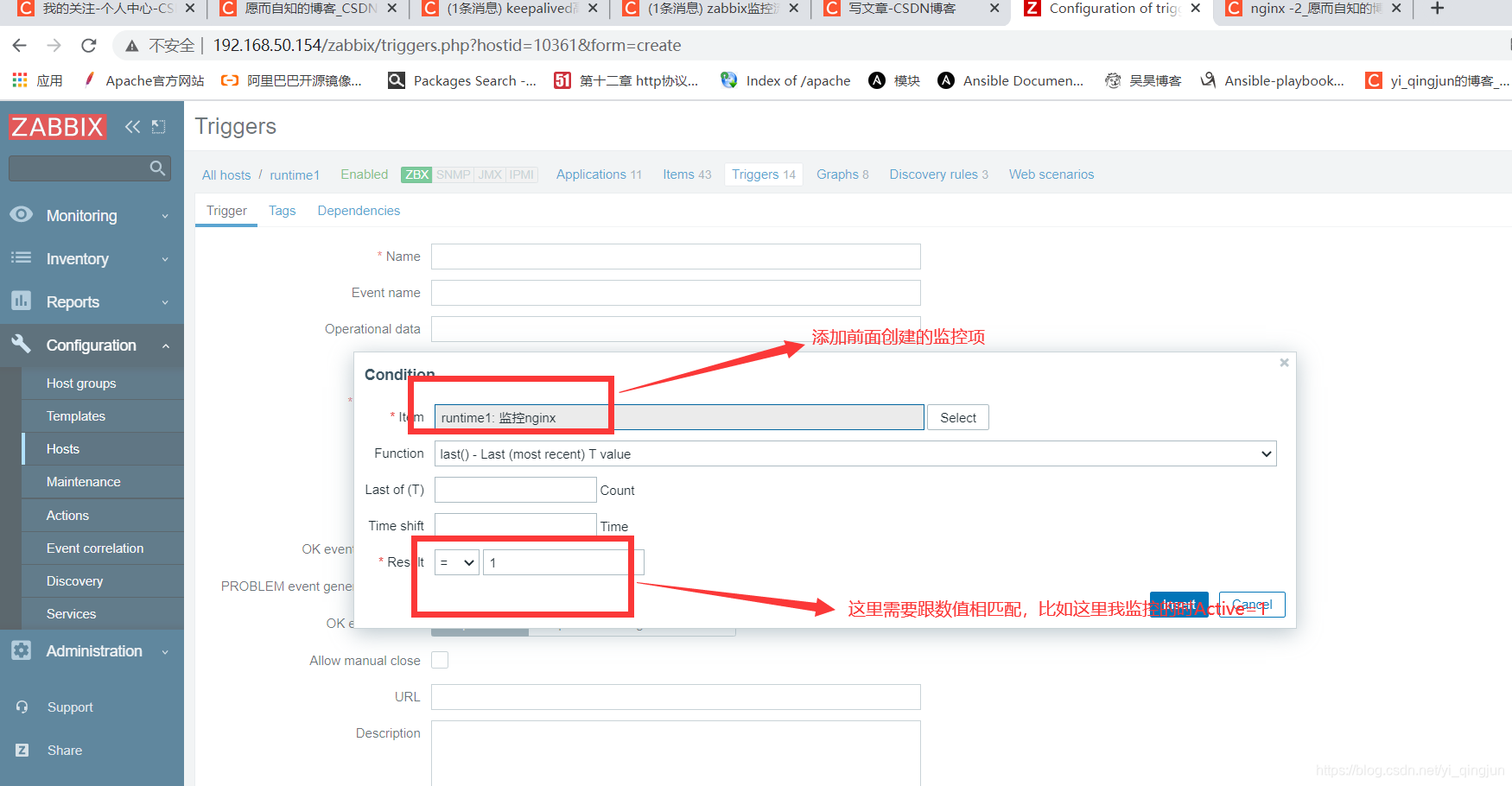The image size is (1512, 786).
Task: Open Index of /apache bookmark
Action: coord(785,80)
